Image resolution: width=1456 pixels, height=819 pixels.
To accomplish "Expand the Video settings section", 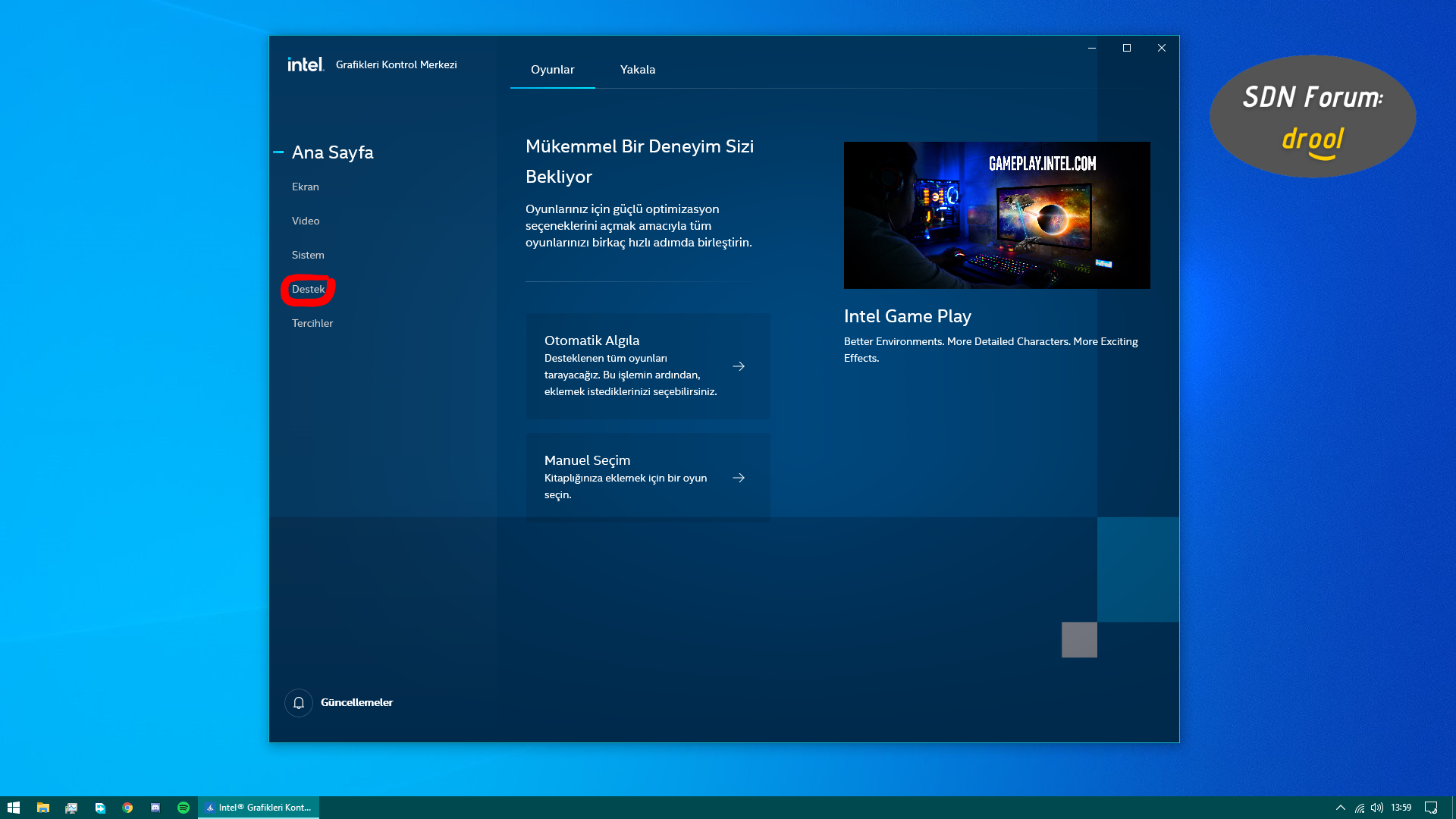I will click(x=305, y=221).
